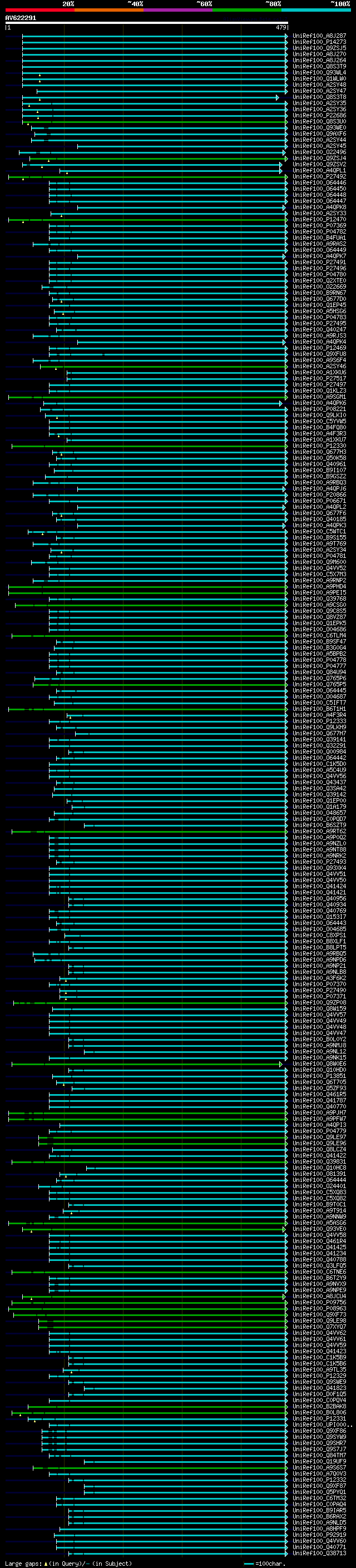The height and width of the screenshot is (1568, 356).
Task: Click label UniRef100_Q32291
Action: (319, 746)
